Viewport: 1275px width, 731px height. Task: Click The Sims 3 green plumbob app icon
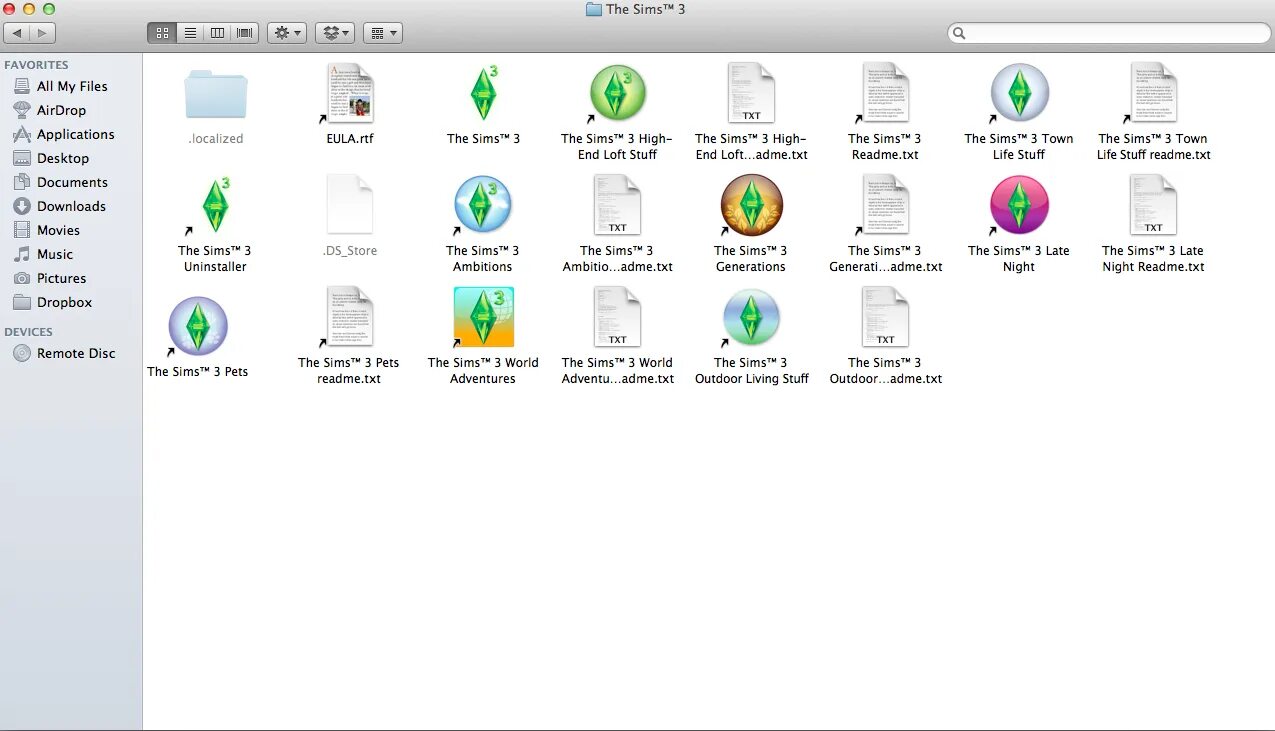(x=483, y=93)
